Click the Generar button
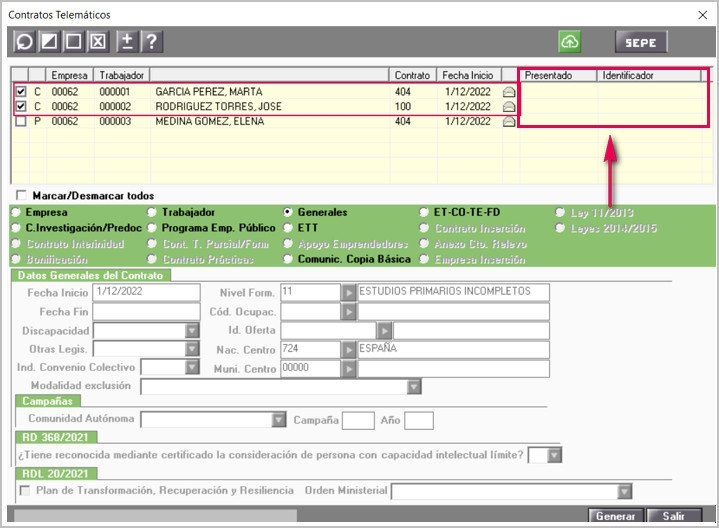The height and width of the screenshot is (528, 719). click(x=616, y=516)
